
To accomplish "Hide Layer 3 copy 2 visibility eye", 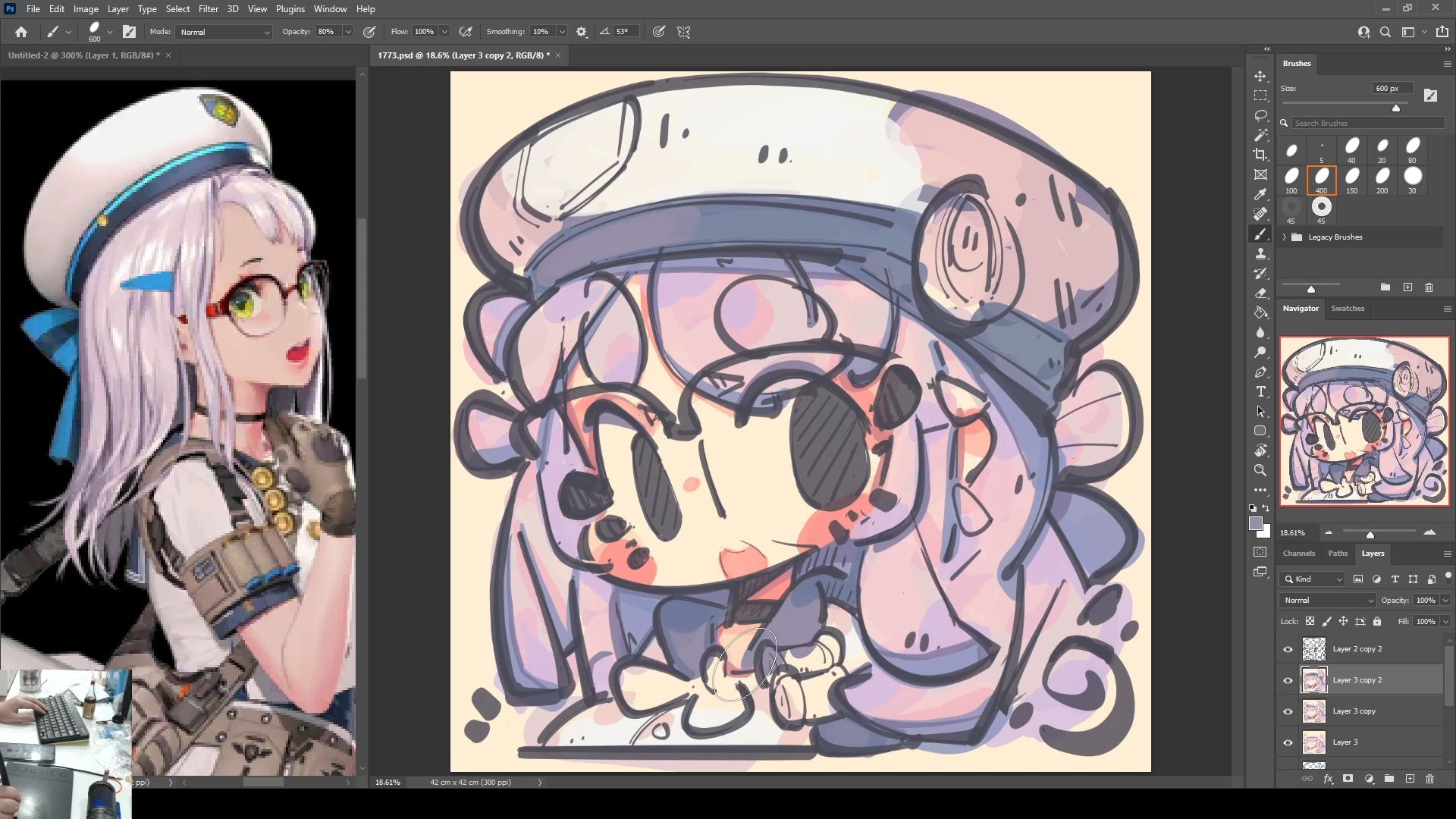I will 1288,680.
